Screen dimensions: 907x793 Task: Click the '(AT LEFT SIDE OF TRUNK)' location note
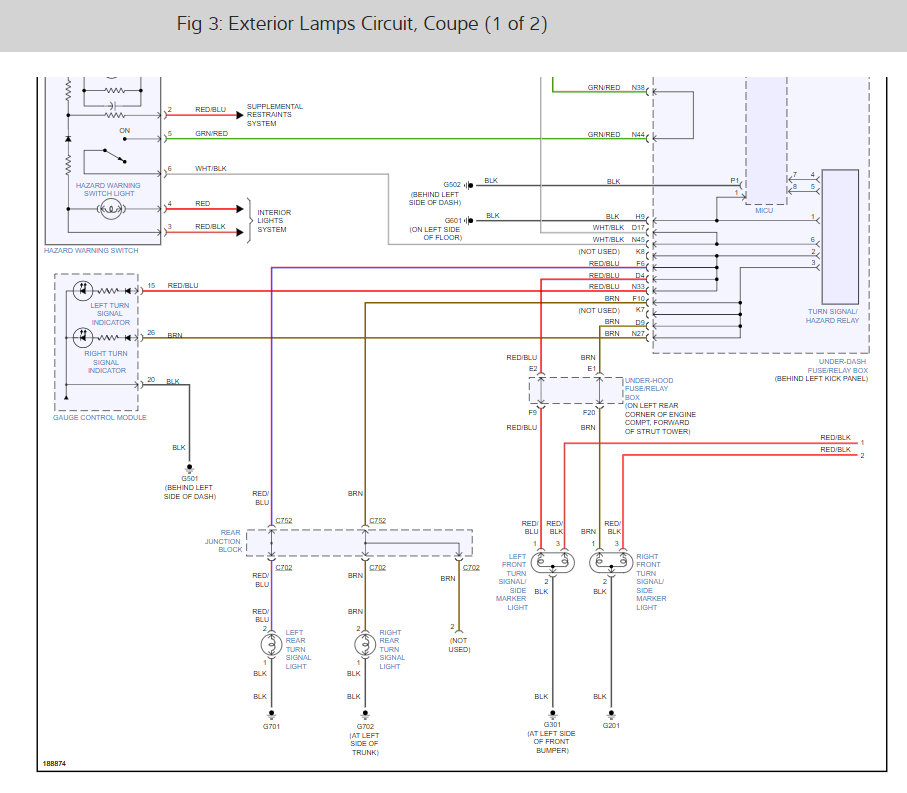(365, 744)
